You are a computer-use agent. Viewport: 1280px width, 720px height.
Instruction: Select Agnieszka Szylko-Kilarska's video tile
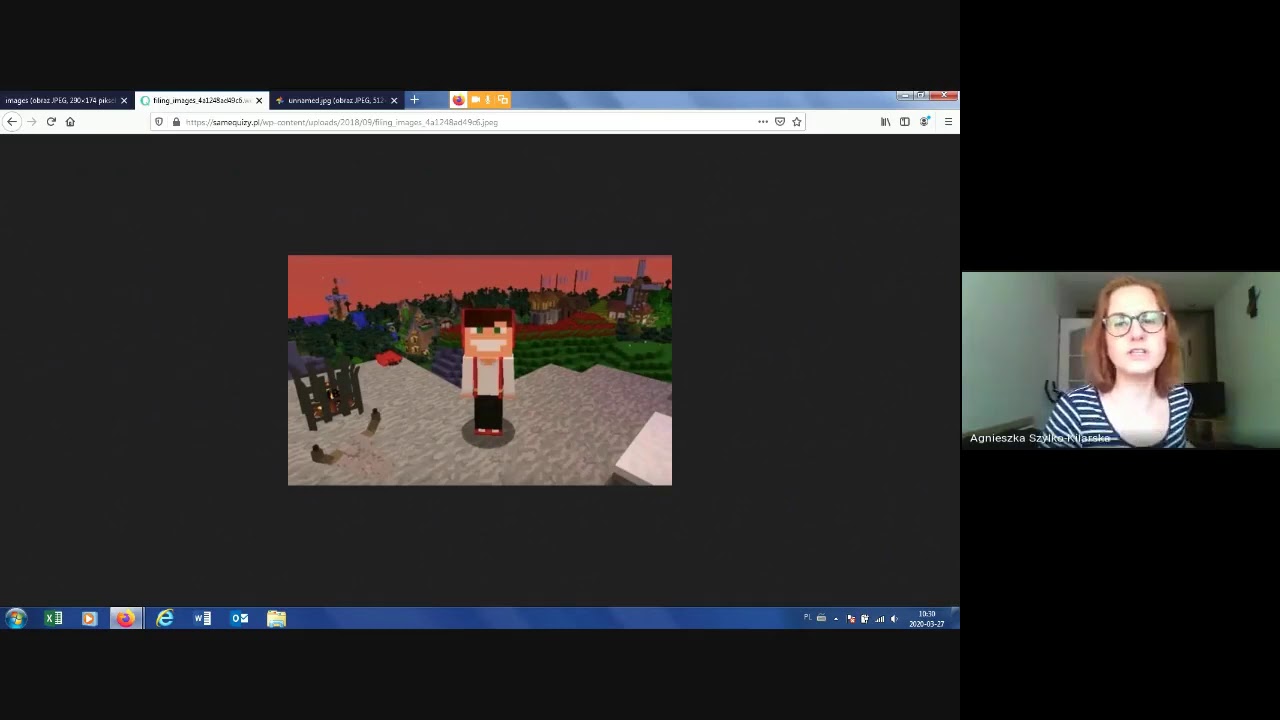coord(1121,360)
